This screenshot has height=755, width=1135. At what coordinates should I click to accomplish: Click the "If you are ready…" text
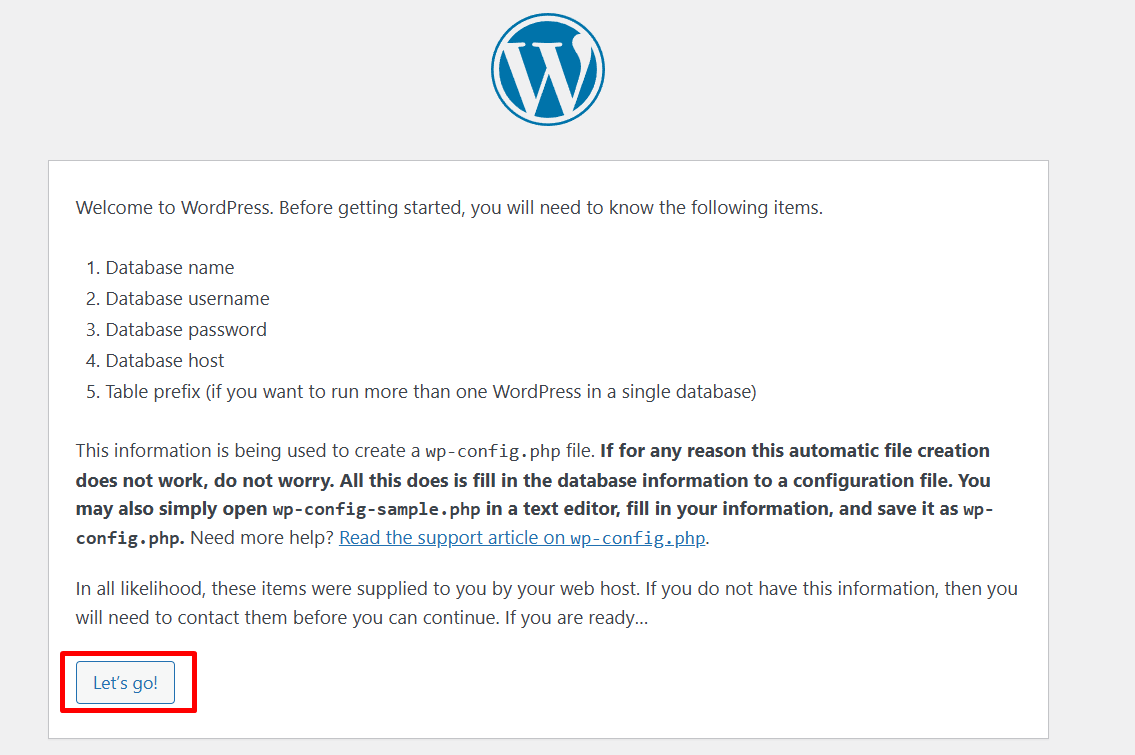click(576, 618)
